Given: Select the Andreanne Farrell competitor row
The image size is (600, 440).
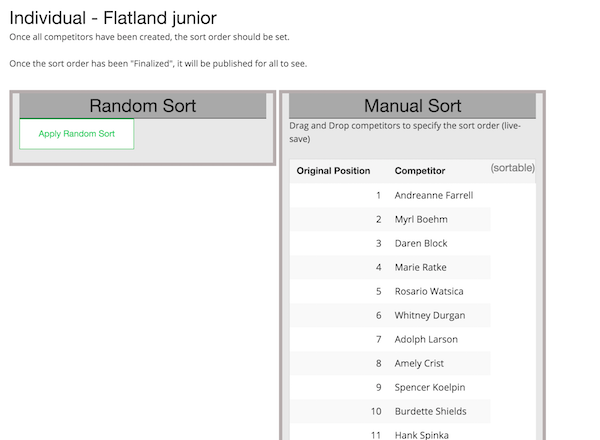Looking at the screenshot, I should pos(433,195).
